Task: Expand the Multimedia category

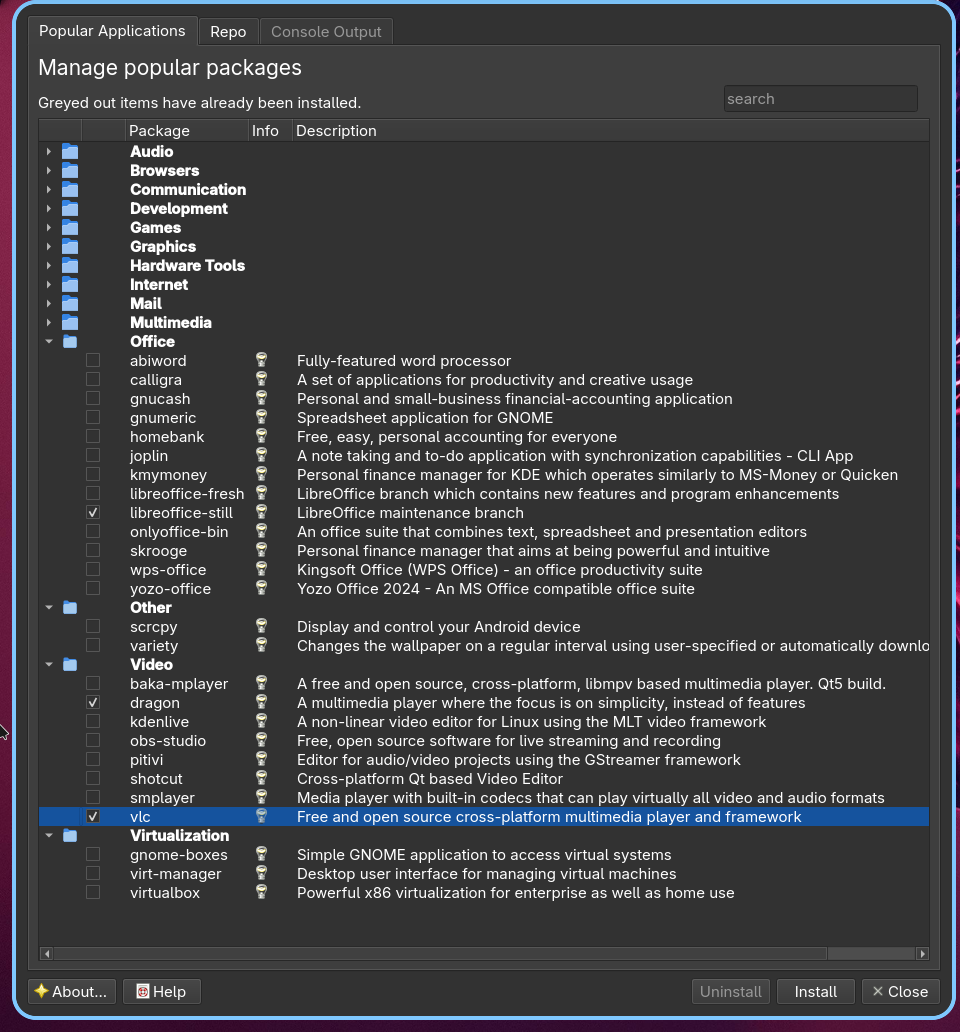Action: click(x=49, y=322)
